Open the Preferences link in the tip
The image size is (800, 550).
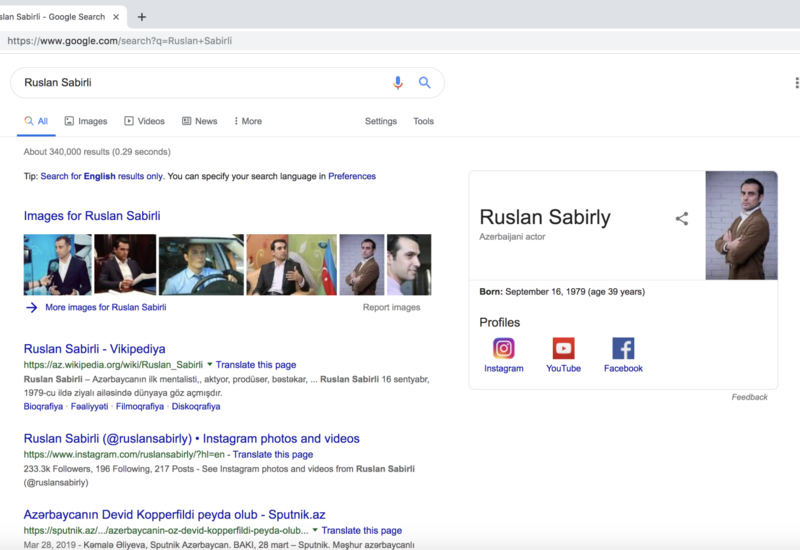pyautogui.click(x=352, y=176)
